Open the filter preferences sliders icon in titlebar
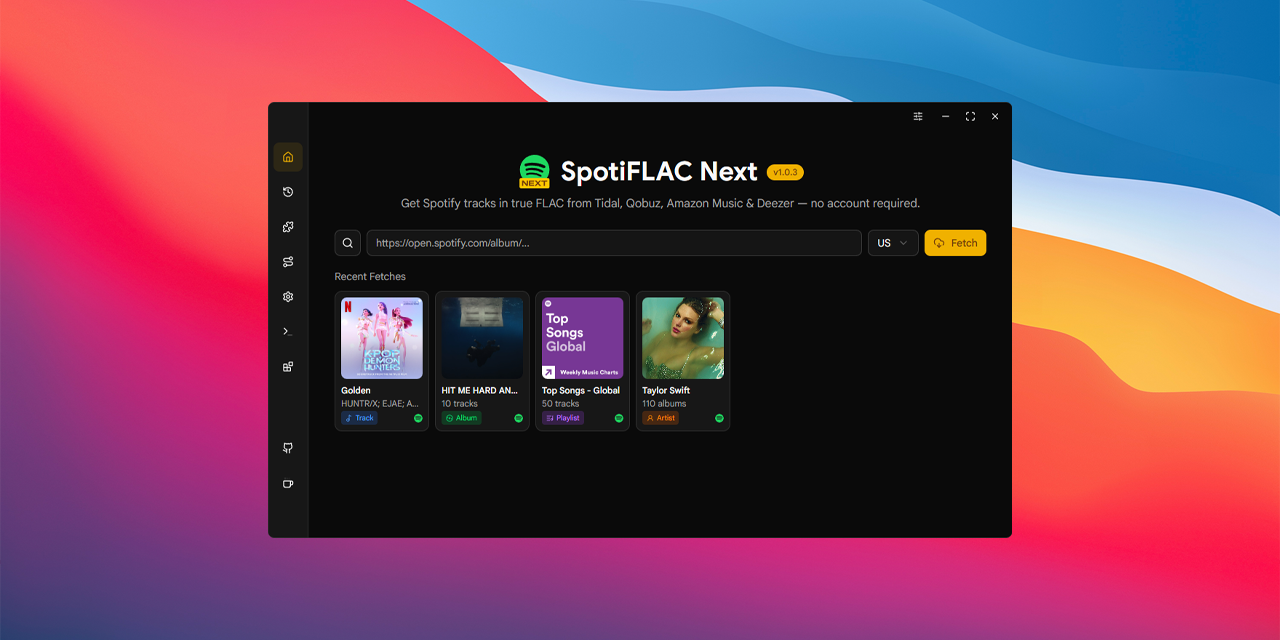 point(917,116)
